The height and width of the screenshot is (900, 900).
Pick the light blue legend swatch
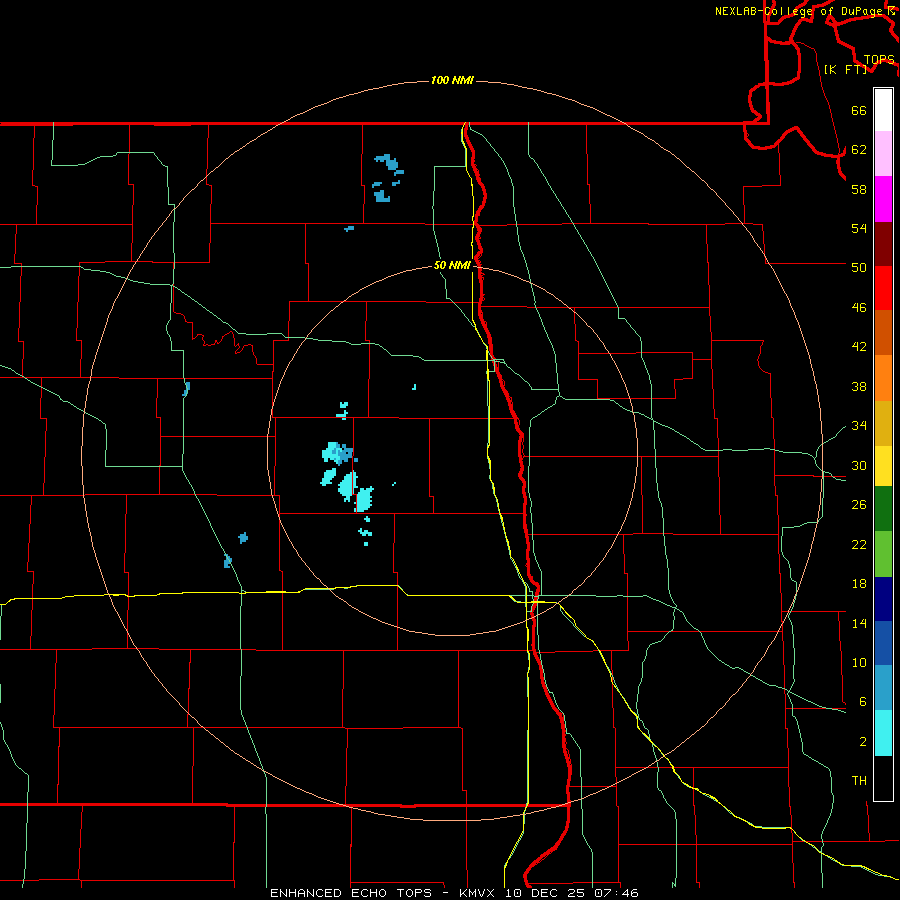point(883,687)
